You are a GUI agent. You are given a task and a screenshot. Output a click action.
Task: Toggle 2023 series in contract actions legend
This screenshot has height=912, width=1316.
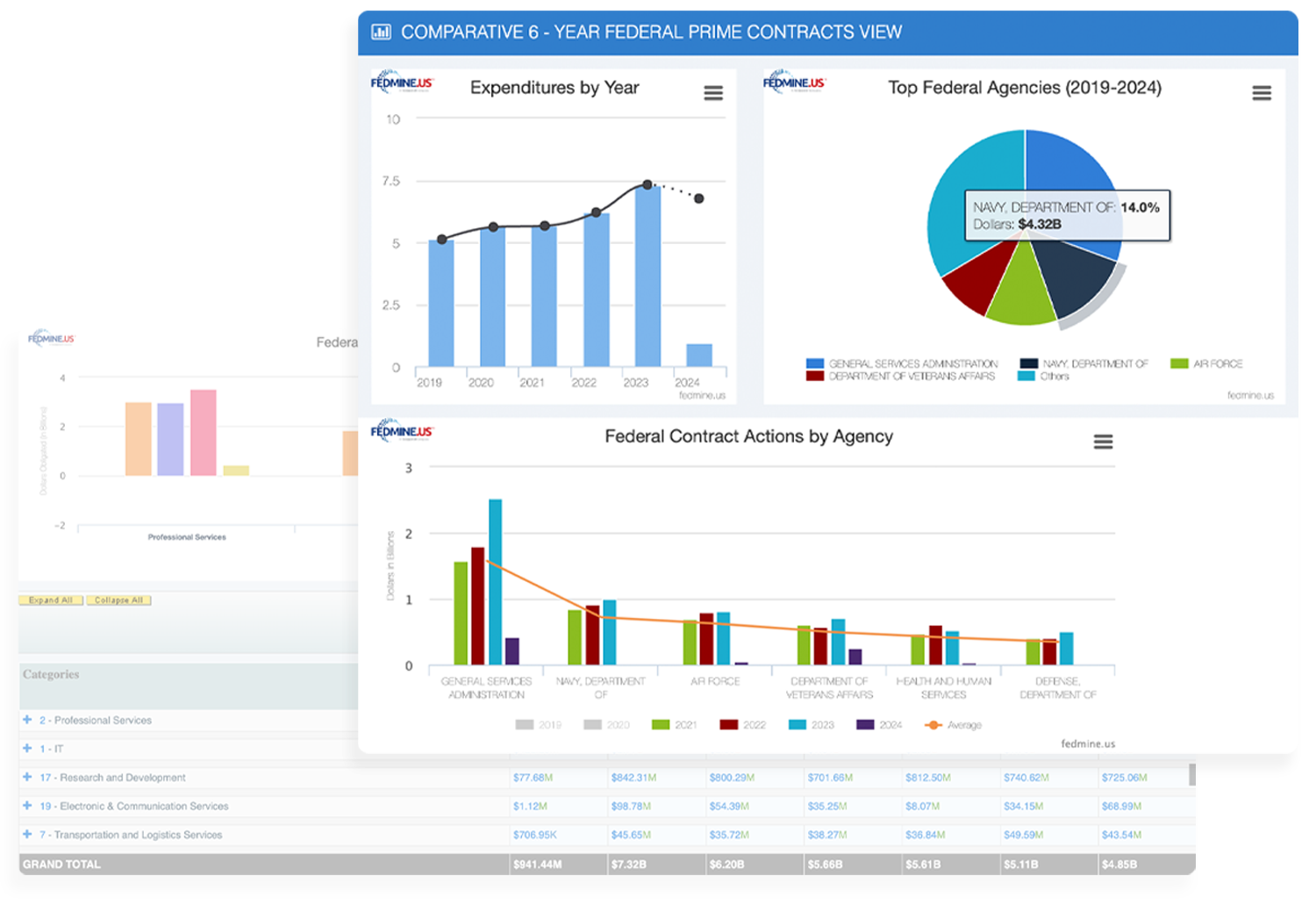pos(812,725)
